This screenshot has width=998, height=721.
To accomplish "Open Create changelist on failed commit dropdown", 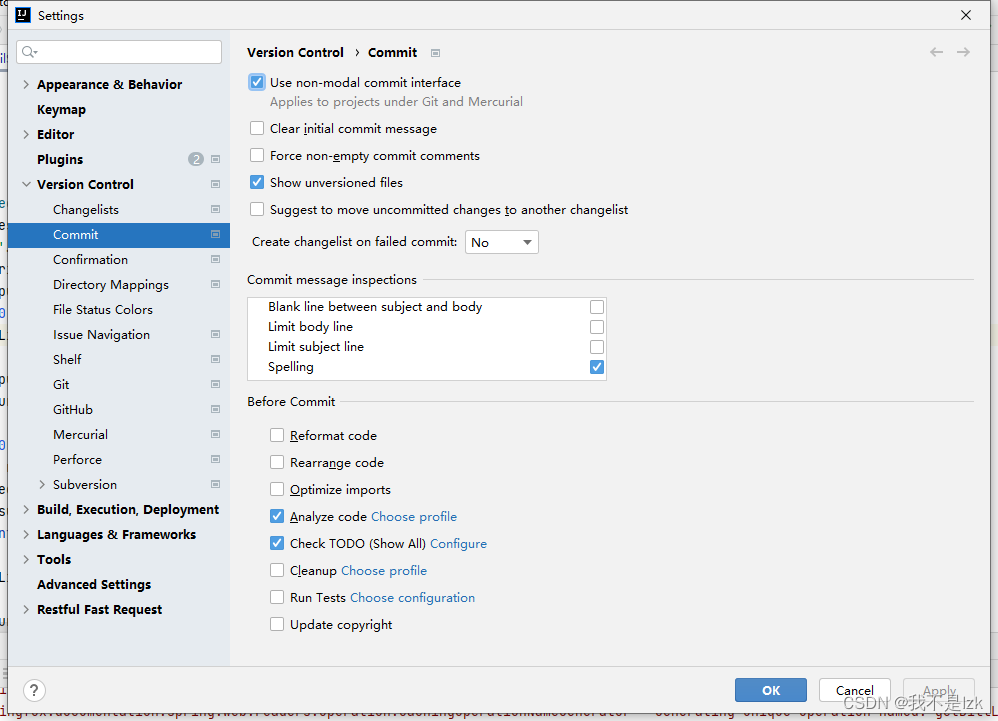I will 501,242.
